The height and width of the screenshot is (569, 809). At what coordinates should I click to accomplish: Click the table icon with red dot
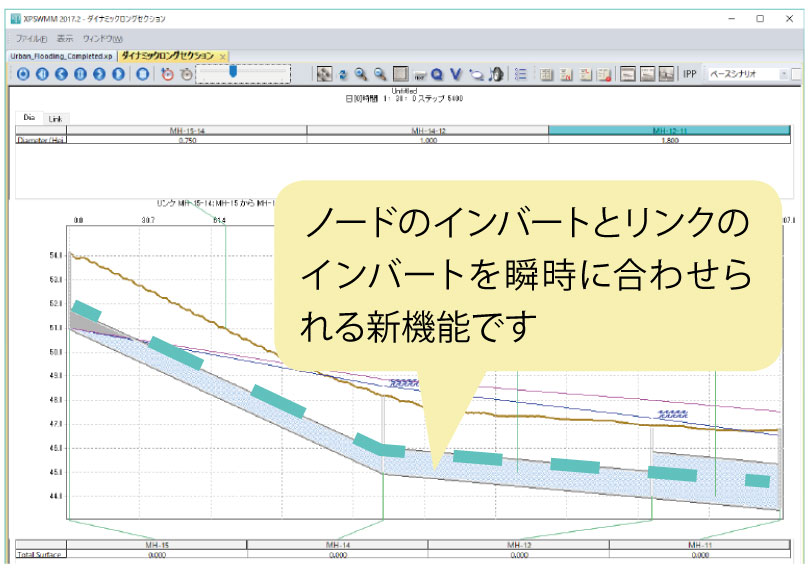tap(605, 75)
